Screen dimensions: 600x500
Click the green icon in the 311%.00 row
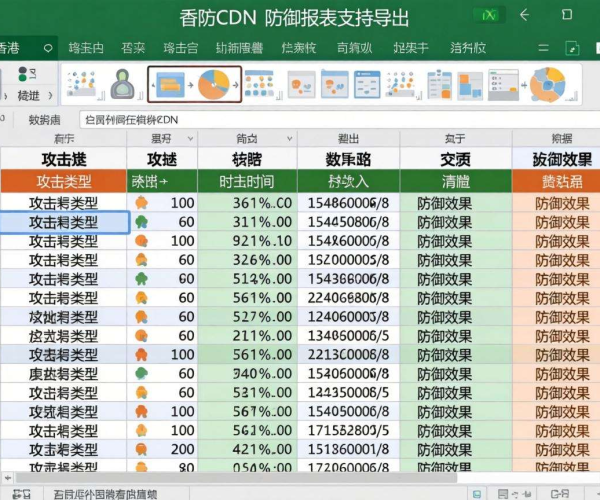point(142,222)
